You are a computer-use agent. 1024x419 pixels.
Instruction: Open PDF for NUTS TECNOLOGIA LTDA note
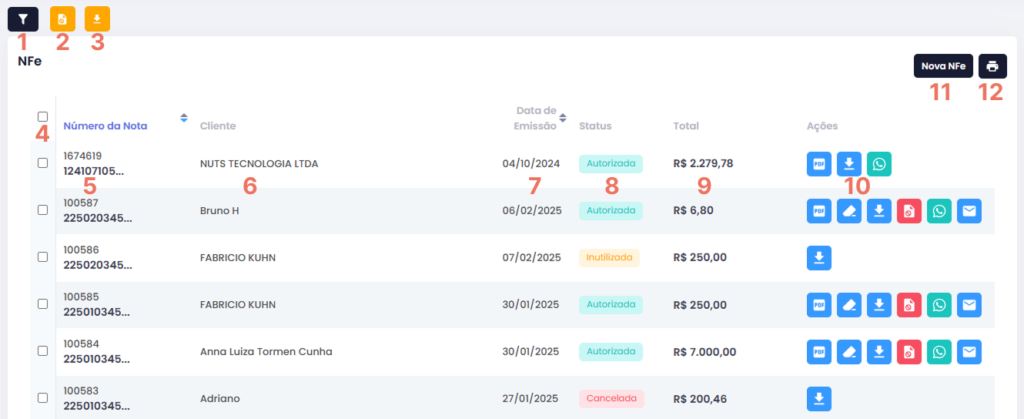(819, 163)
